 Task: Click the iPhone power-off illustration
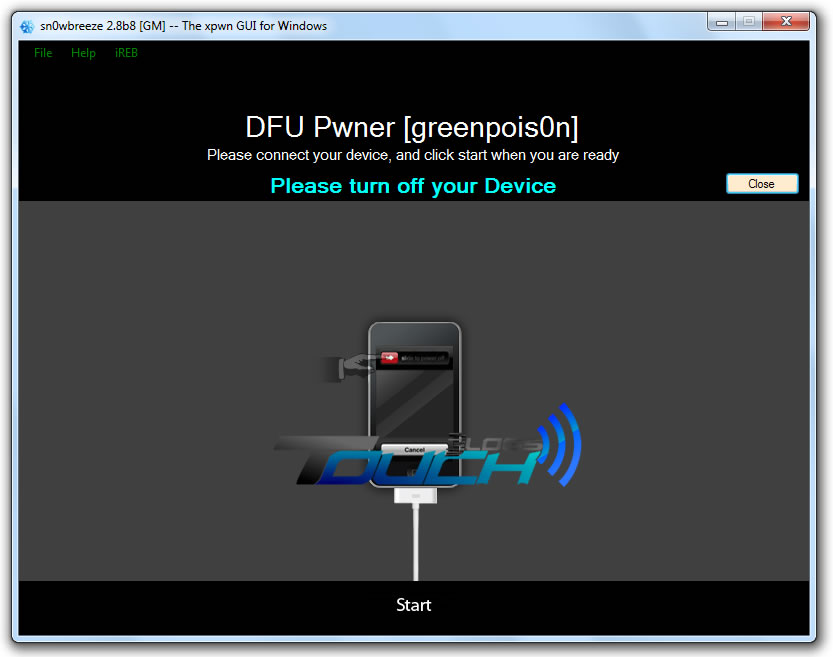point(415,405)
